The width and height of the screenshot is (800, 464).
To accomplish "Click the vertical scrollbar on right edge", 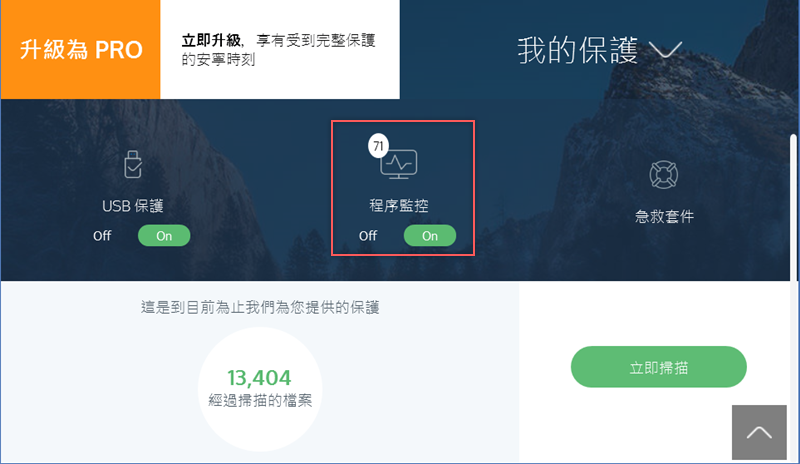I will click(x=793, y=207).
